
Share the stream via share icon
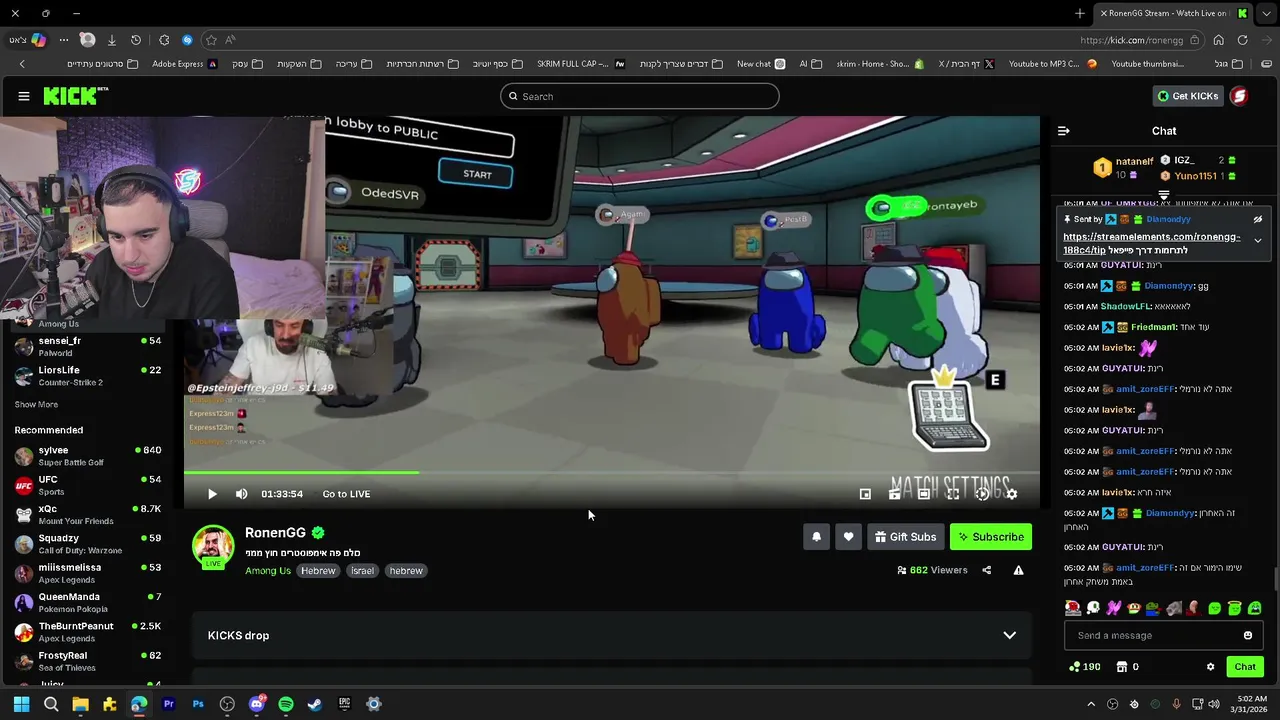pos(987,570)
